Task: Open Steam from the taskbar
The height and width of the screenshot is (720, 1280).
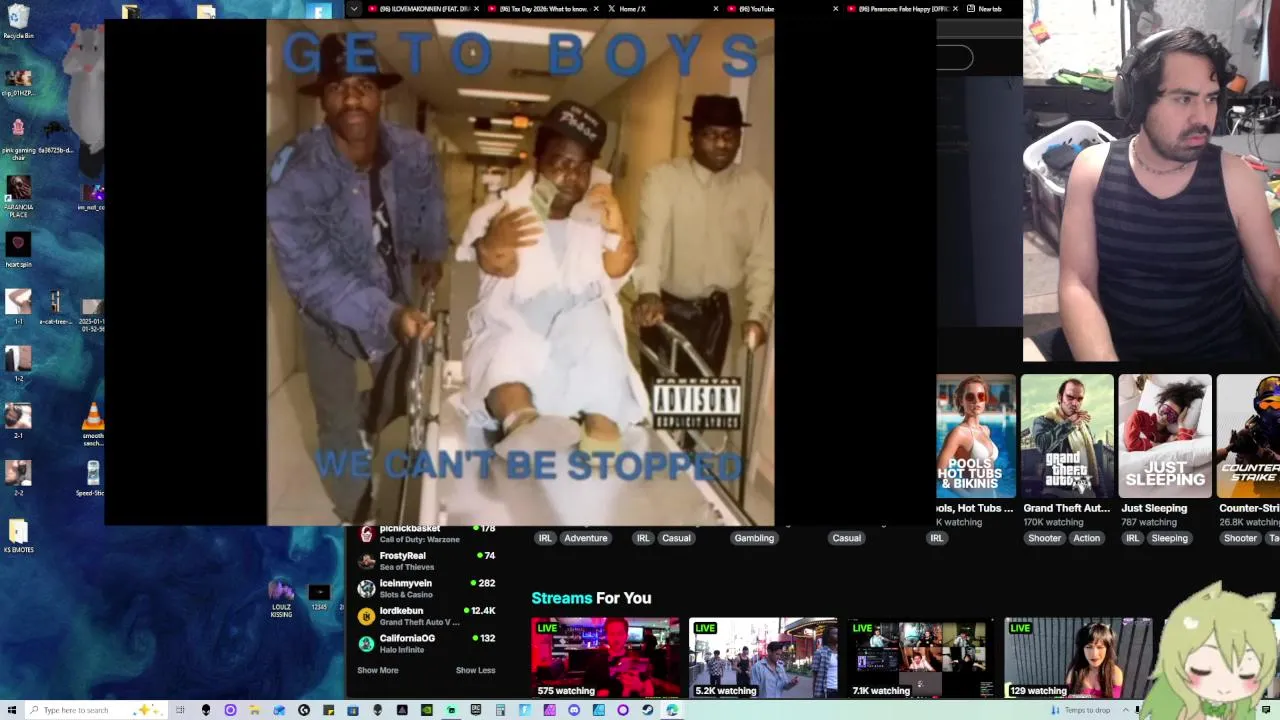Action: 647,710
